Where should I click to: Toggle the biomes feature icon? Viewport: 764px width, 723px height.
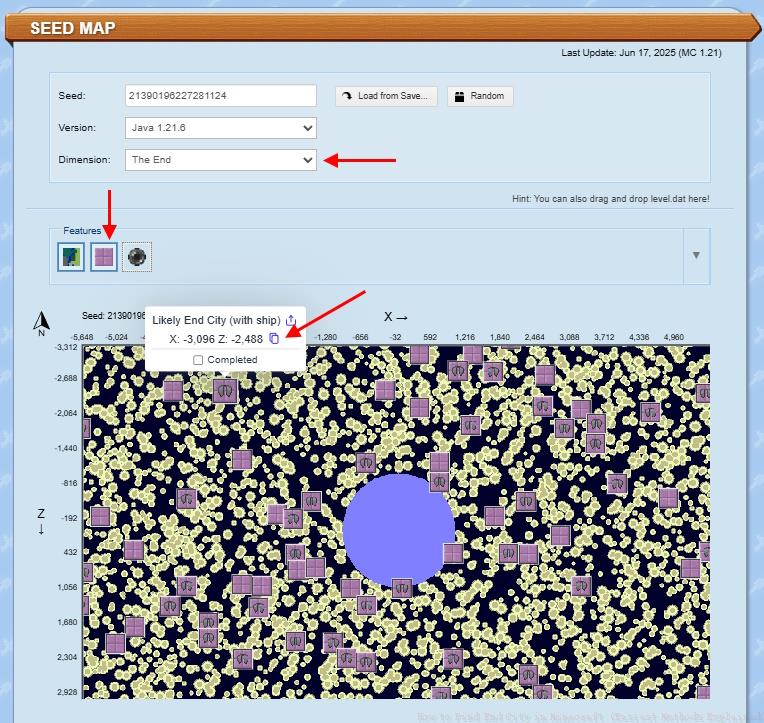coord(71,257)
